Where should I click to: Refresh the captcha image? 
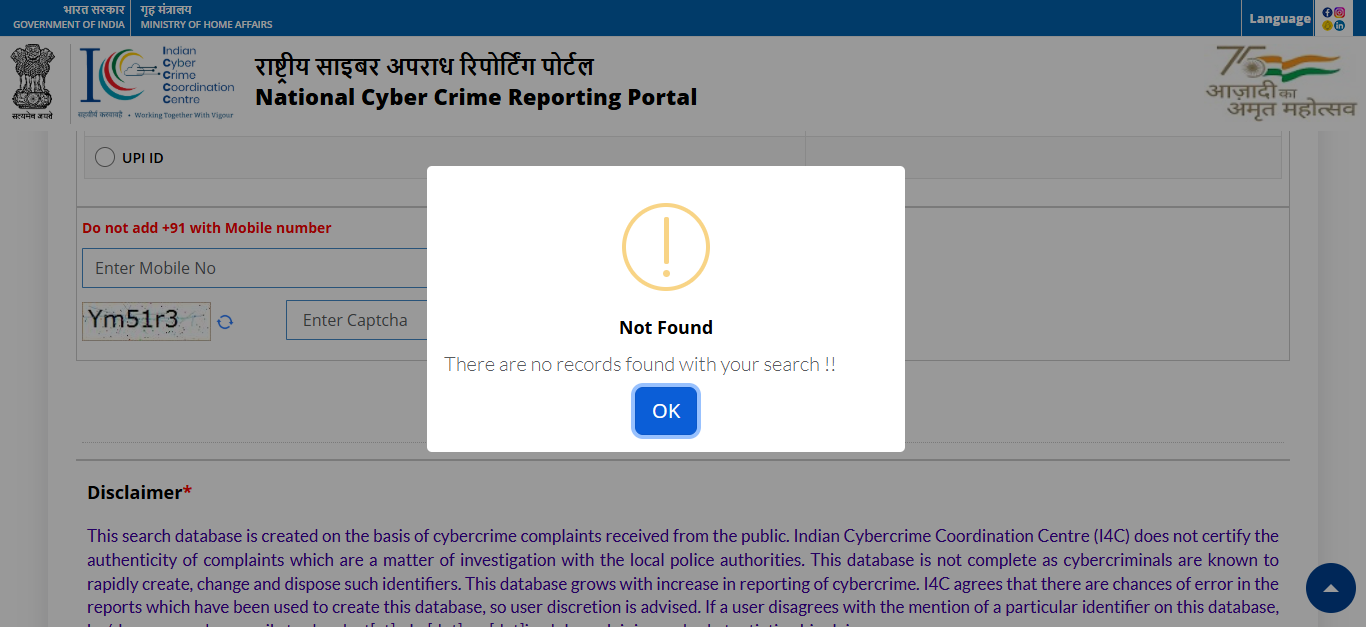225,321
